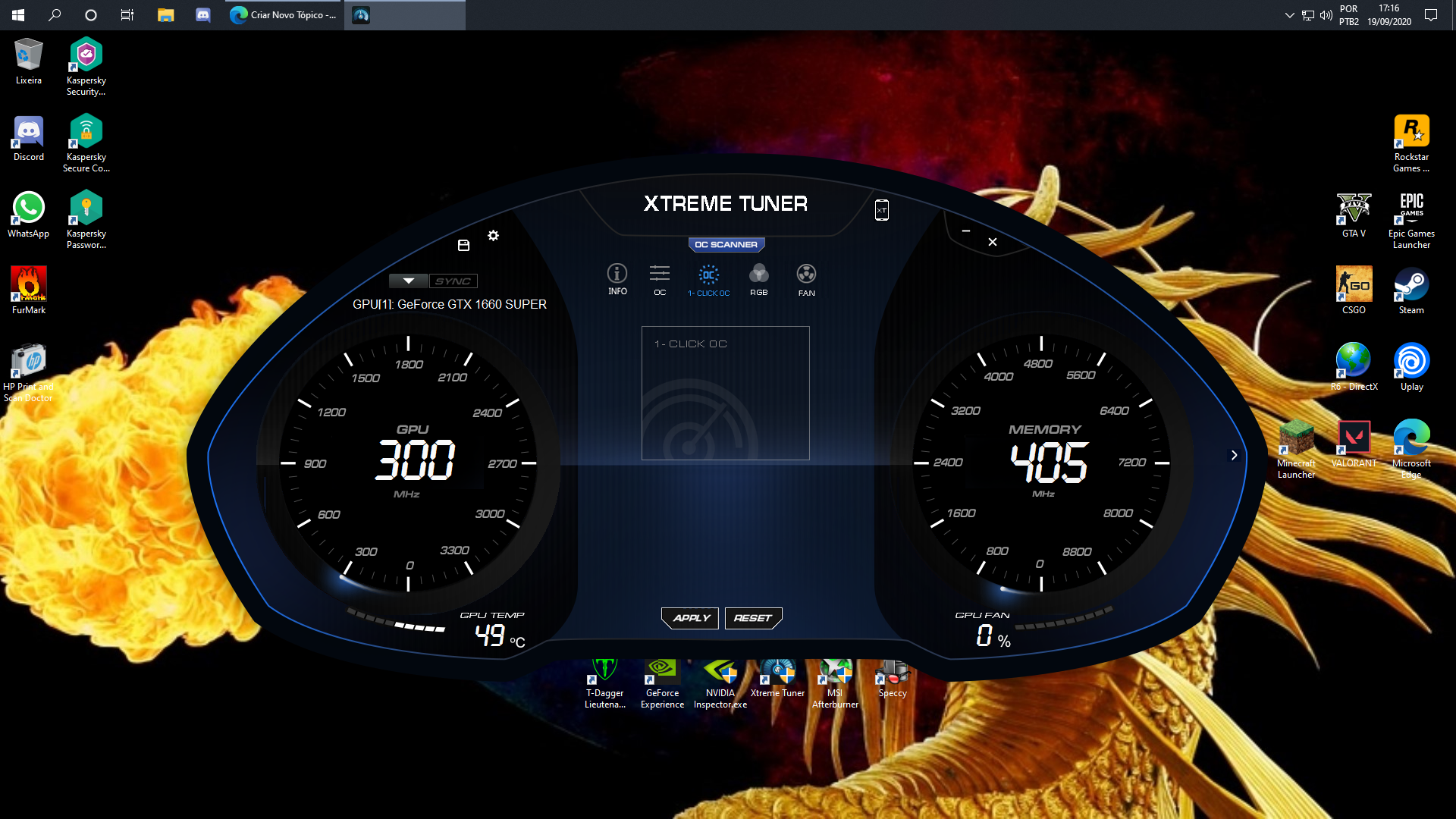Open the Steam desktop shortcut
1456x819 pixels.
[x=1410, y=290]
